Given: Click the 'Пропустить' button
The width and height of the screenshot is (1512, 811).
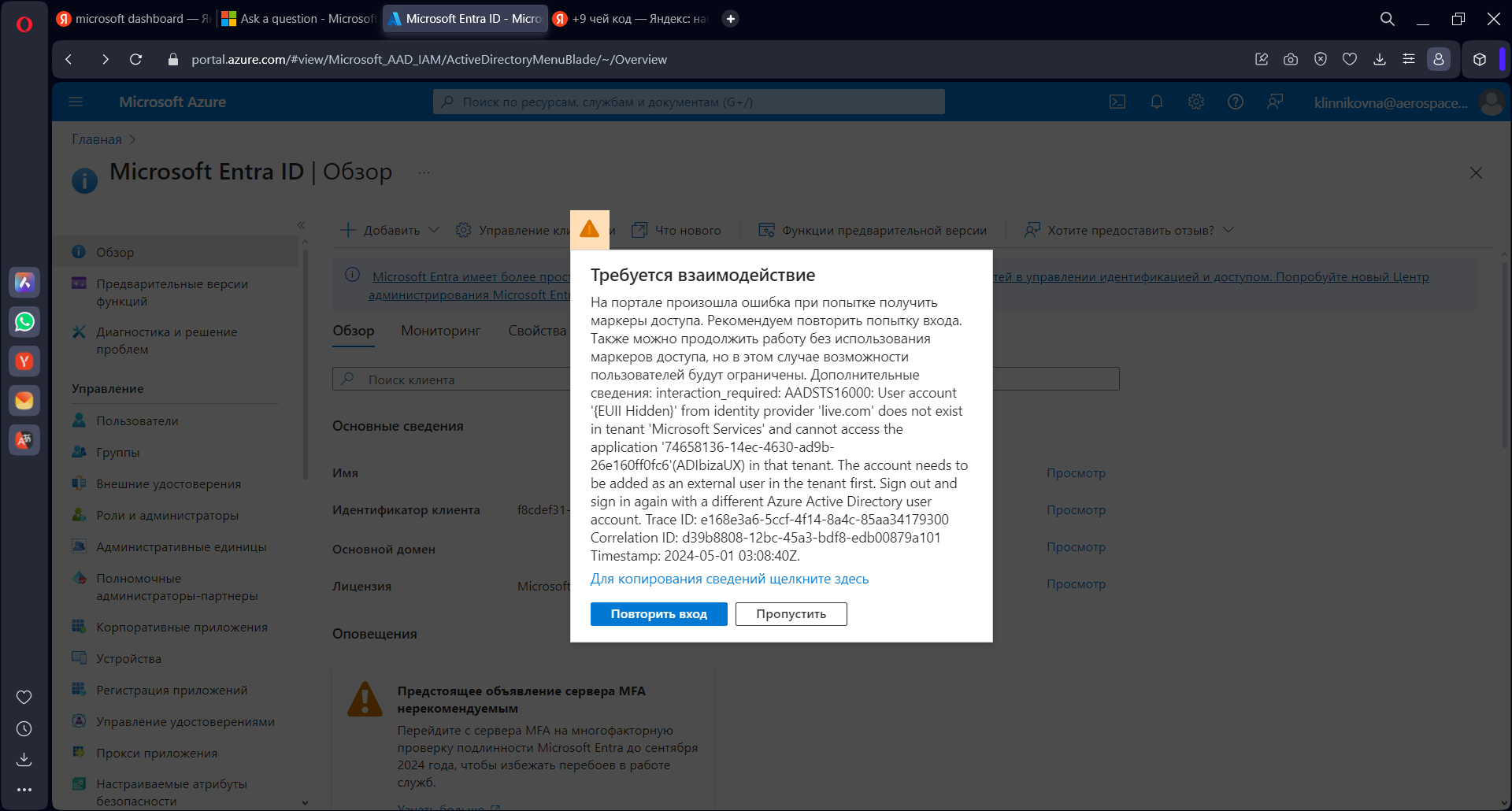Looking at the screenshot, I should (x=791, y=614).
